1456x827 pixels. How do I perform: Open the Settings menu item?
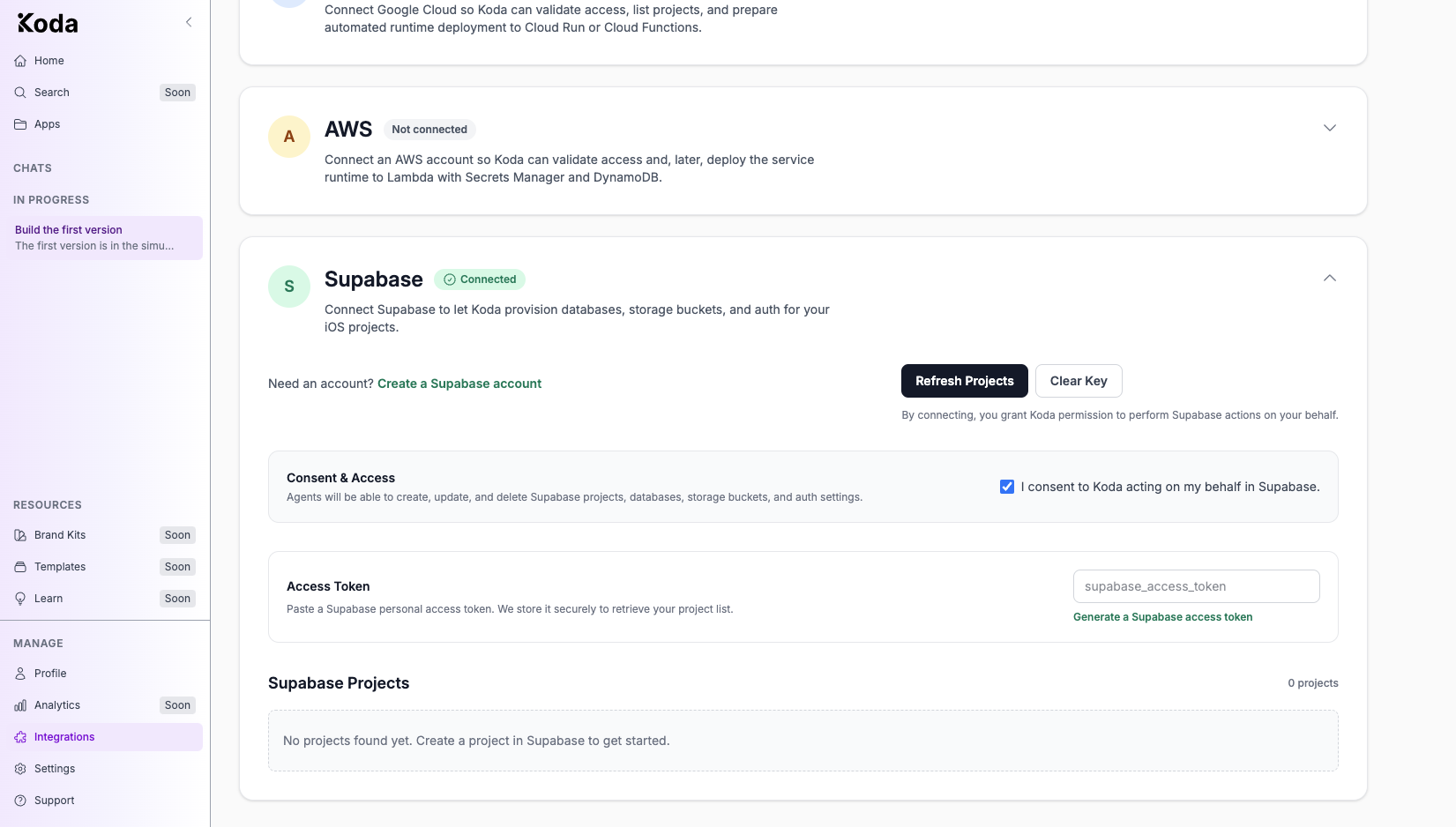pyautogui.click(x=105, y=769)
